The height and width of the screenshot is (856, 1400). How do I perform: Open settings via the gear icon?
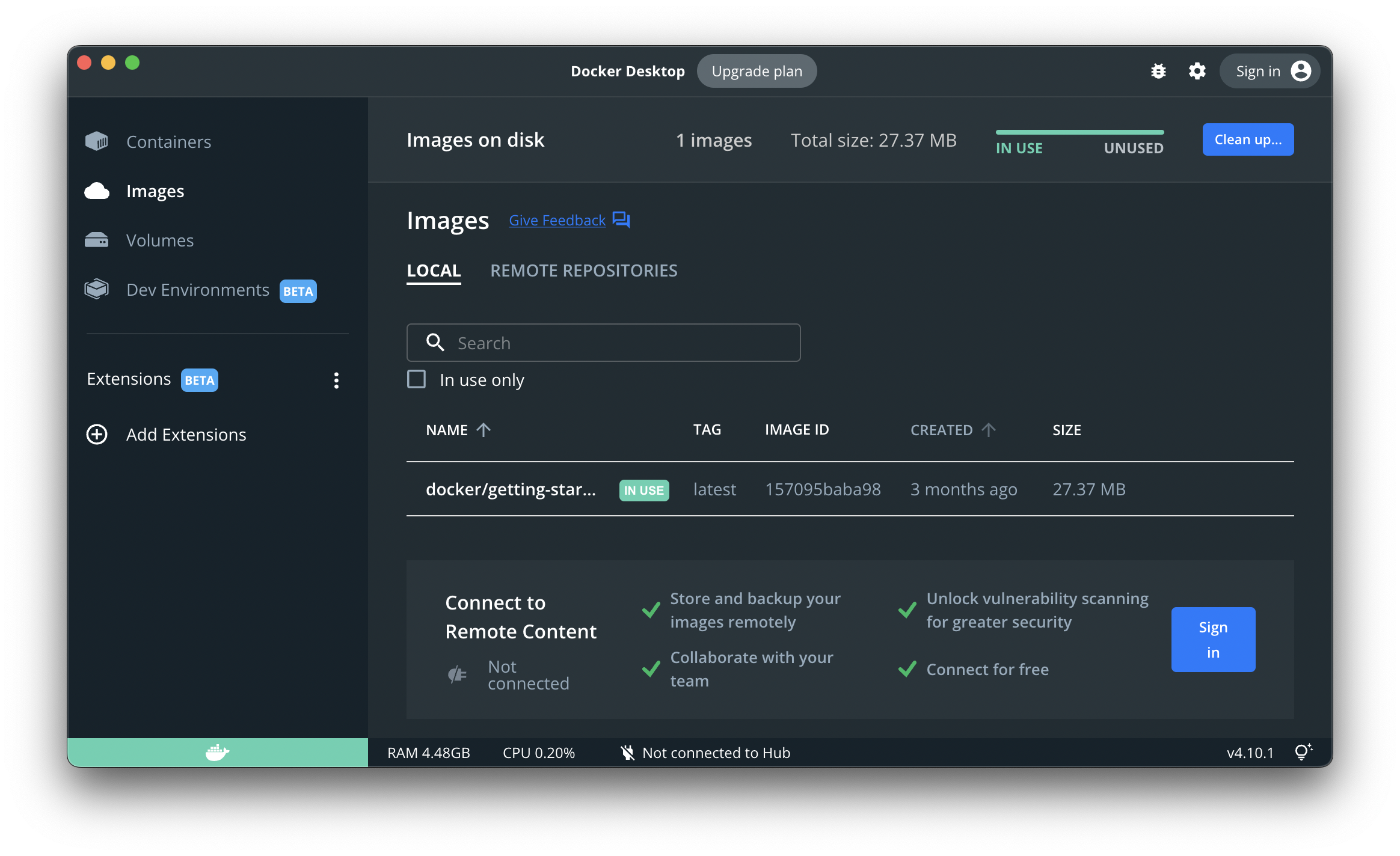pos(1197,72)
